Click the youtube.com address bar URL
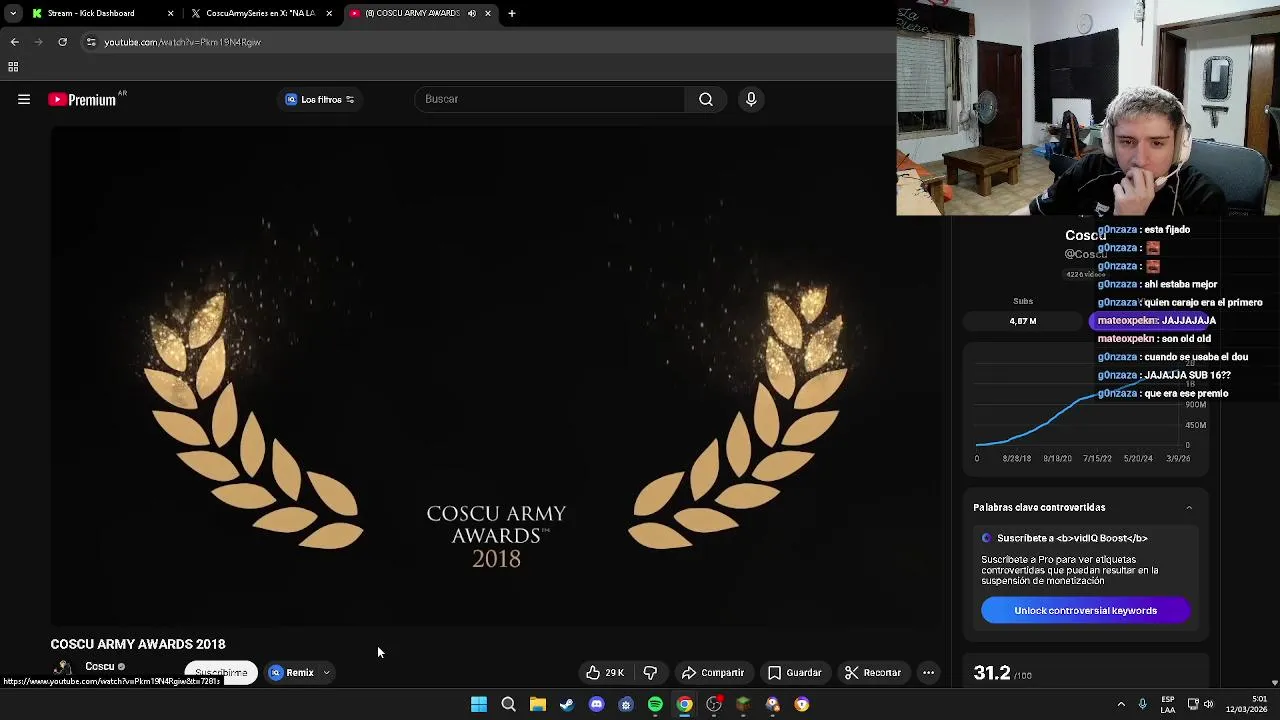Viewport: 1280px width, 720px height. coord(183,42)
